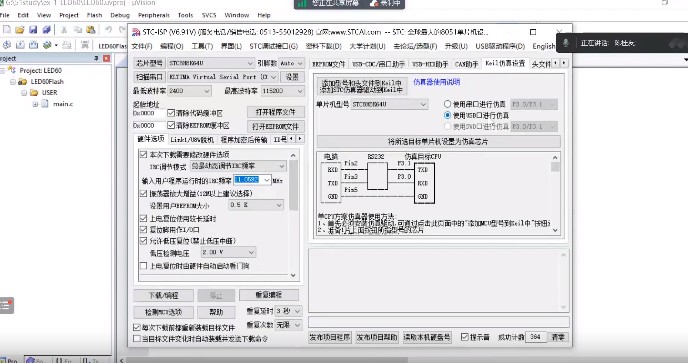Click microphone icon in speaking overlay

coord(566,43)
